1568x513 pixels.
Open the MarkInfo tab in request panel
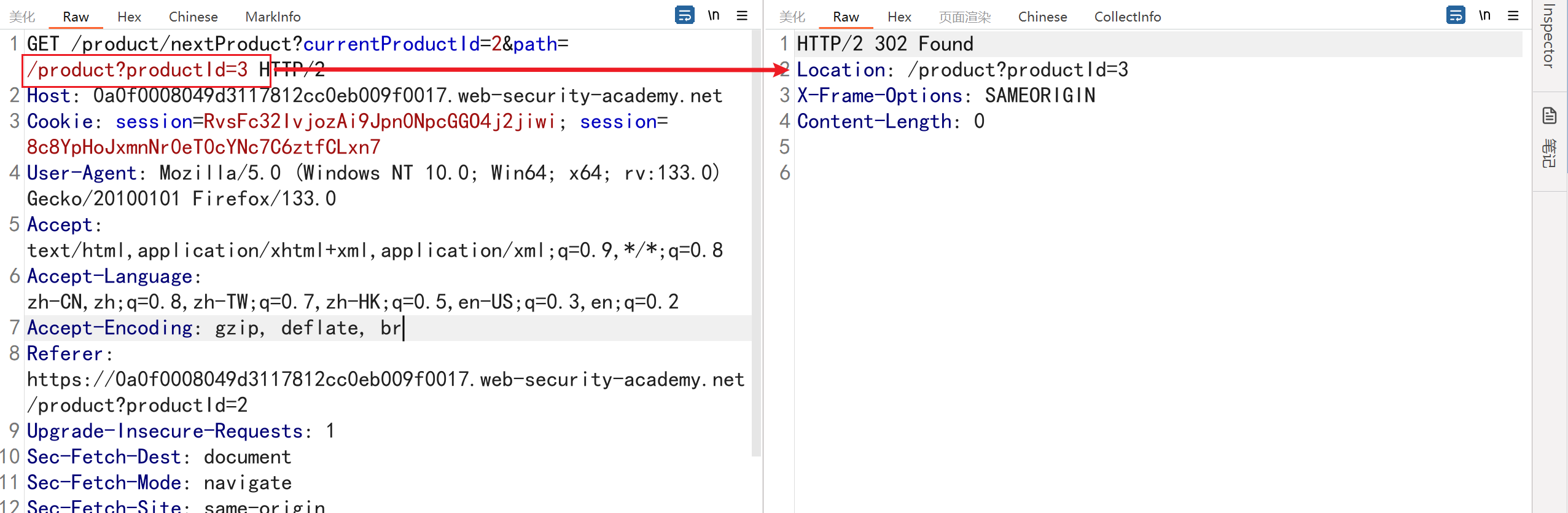pyautogui.click(x=273, y=17)
